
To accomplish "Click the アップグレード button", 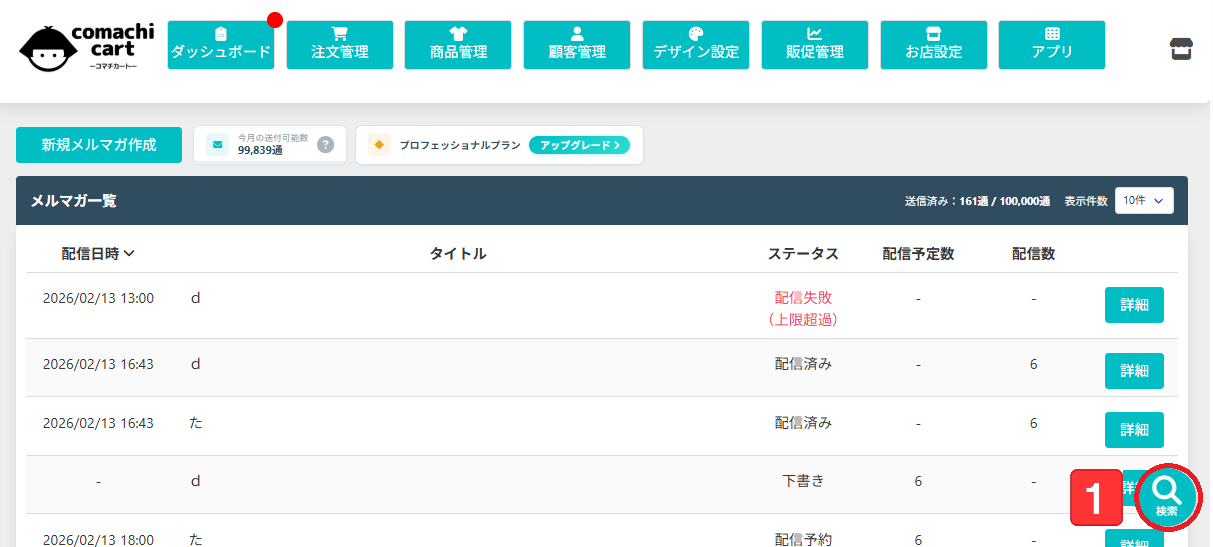I will 579,145.
